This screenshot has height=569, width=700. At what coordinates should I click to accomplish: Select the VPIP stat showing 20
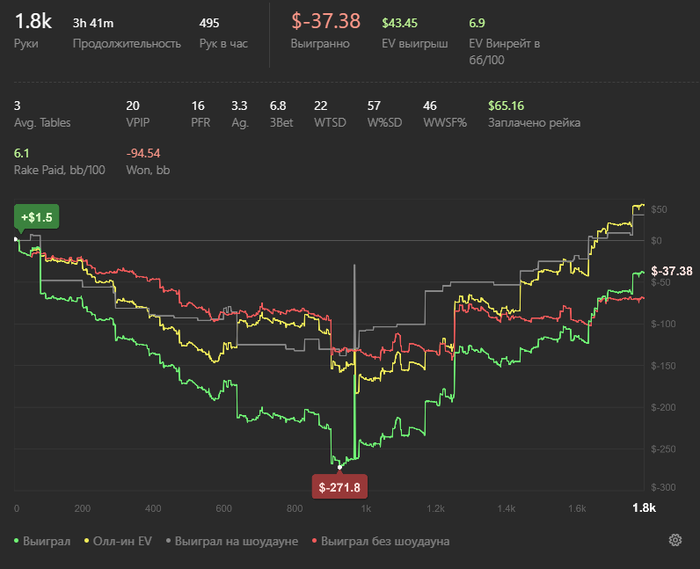pyautogui.click(x=133, y=105)
